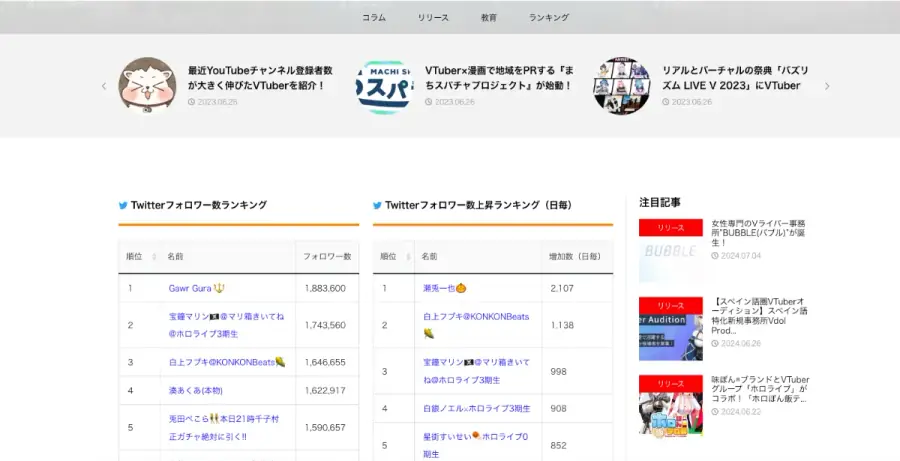Select daily increase value 1,138
Image resolution: width=900 pixels, height=461 pixels.
tap(562, 325)
